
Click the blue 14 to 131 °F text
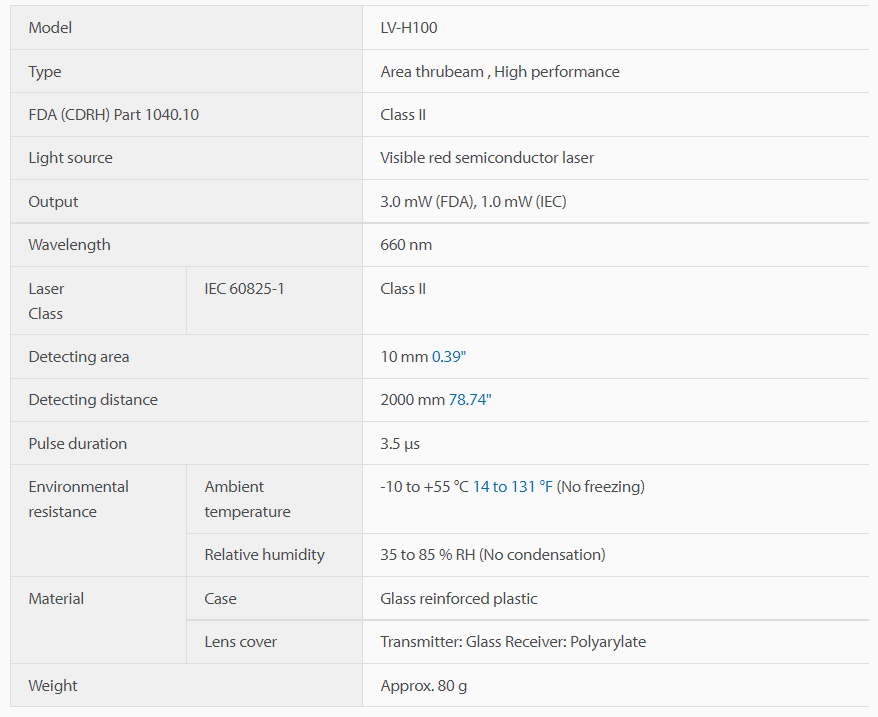(512, 487)
